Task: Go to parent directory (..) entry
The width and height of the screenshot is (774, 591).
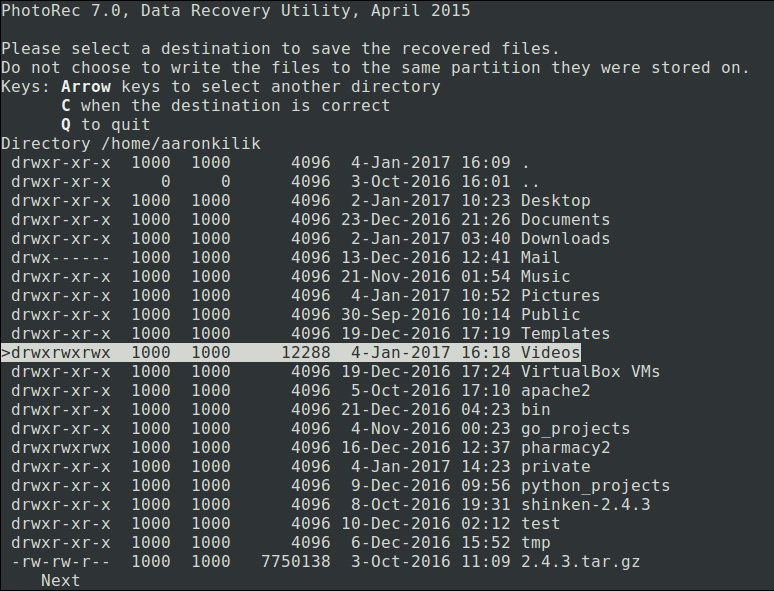Action: click(x=530, y=182)
